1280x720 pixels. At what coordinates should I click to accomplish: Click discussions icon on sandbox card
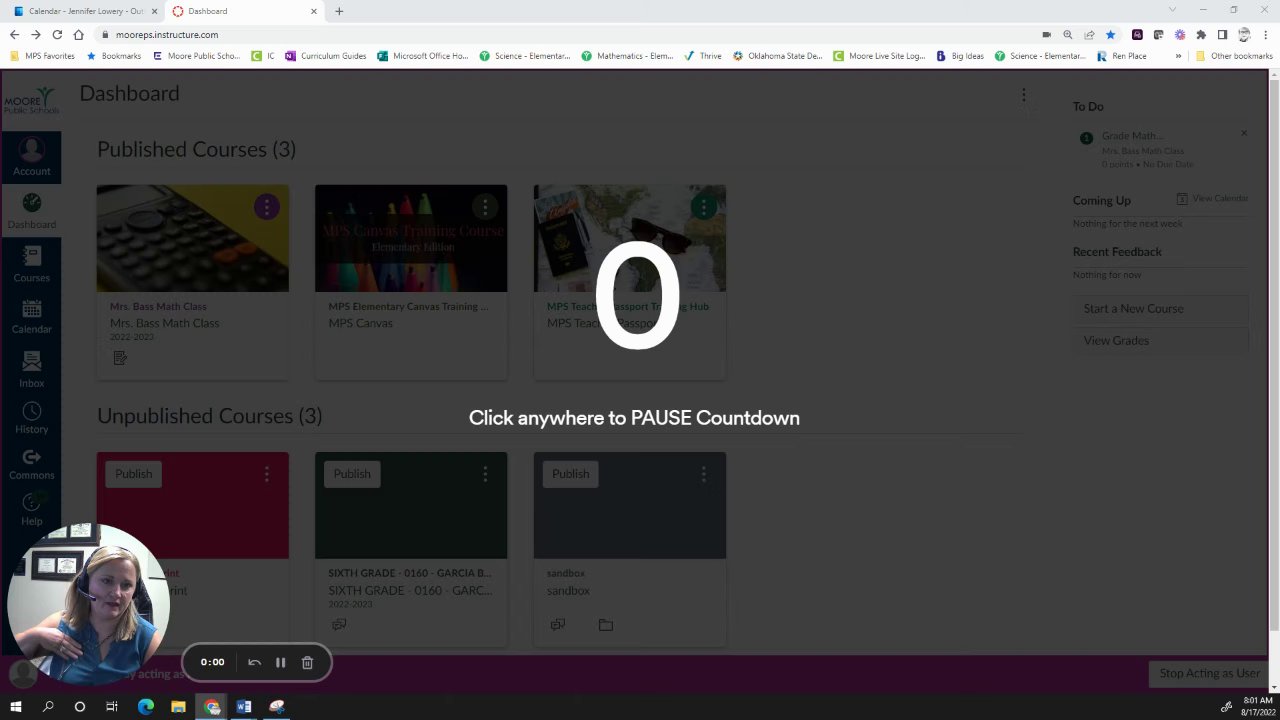pos(557,624)
